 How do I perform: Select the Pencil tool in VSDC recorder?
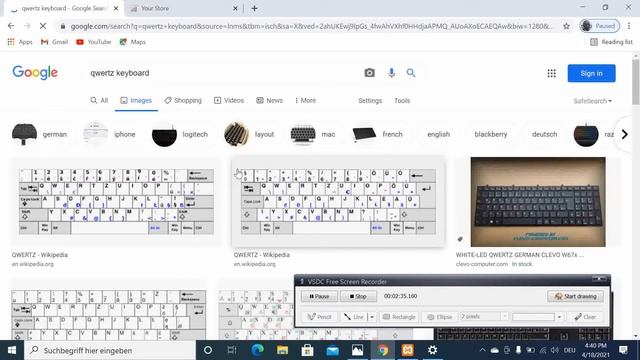[319, 317]
